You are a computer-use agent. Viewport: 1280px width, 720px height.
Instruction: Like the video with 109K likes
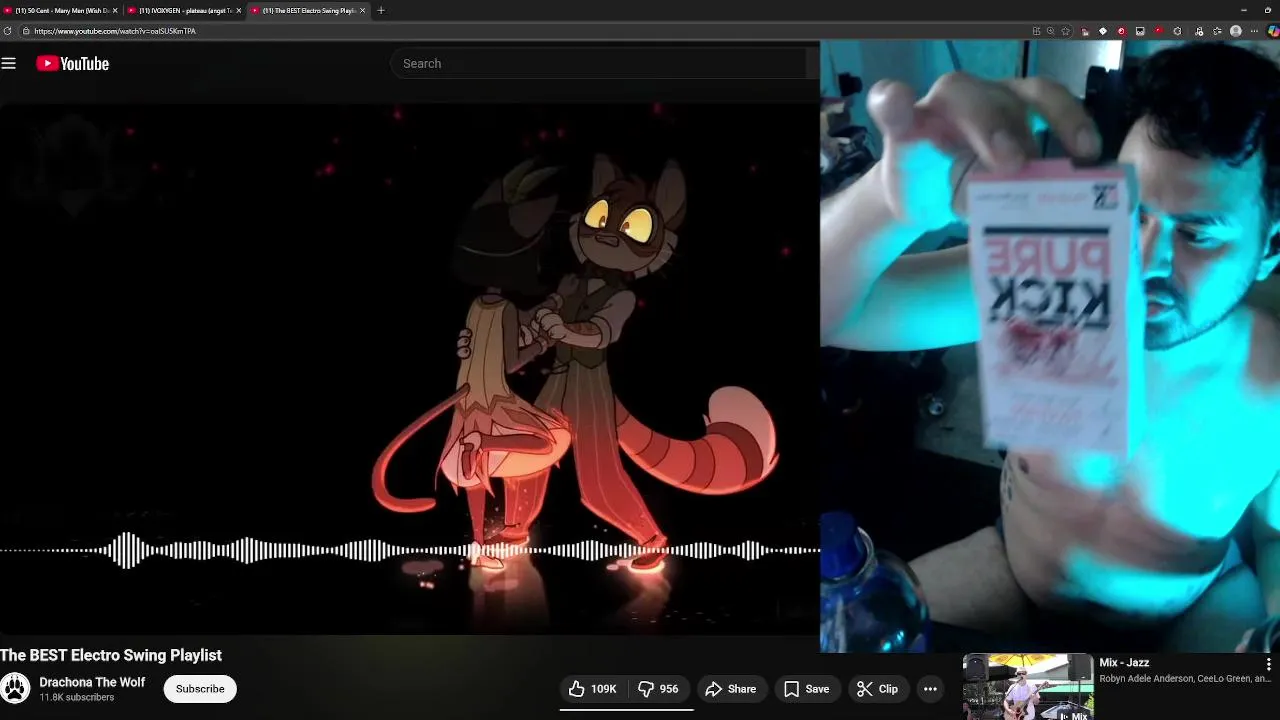point(593,689)
